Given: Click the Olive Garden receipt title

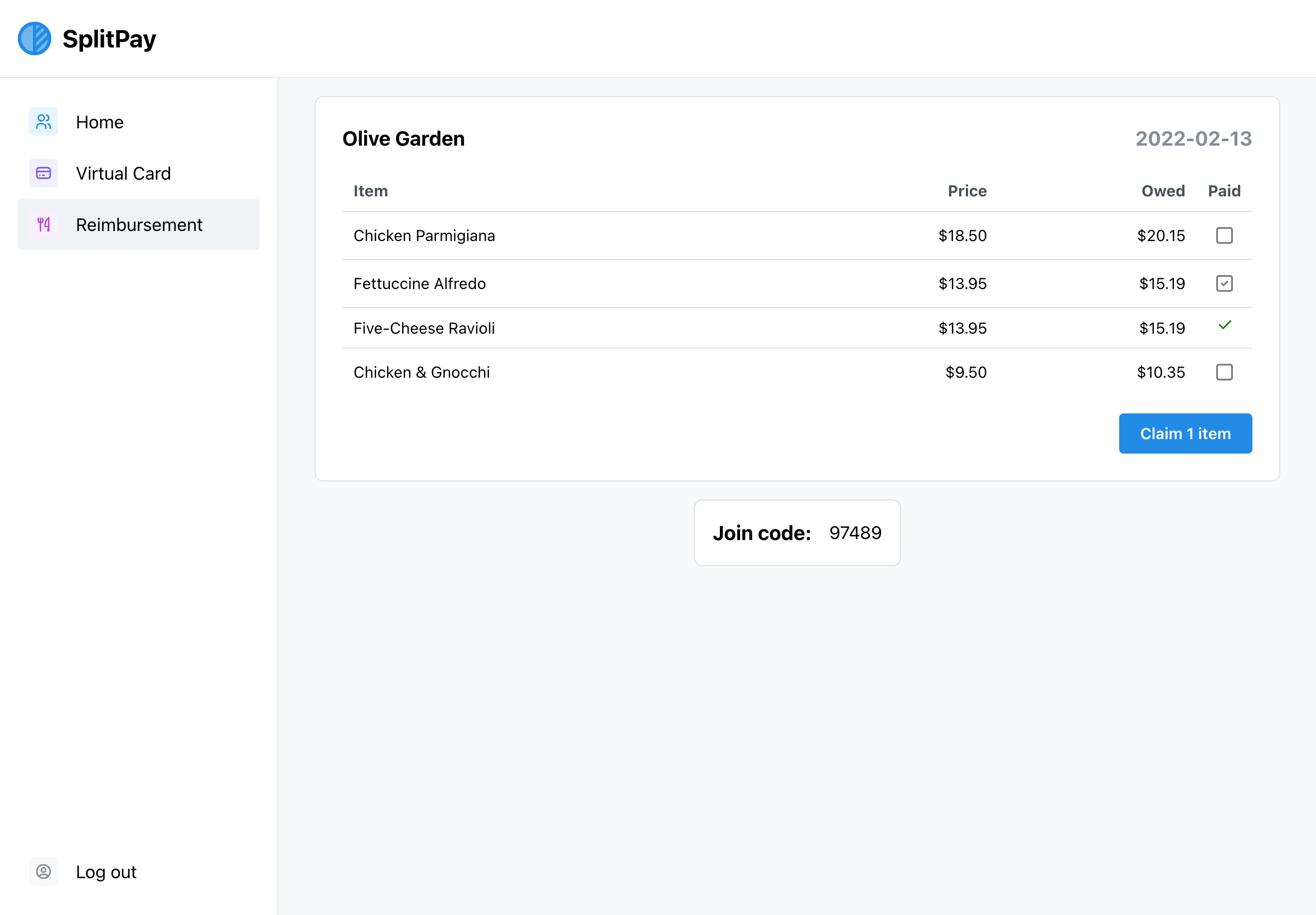Looking at the screenshot, I should (403, 139).
